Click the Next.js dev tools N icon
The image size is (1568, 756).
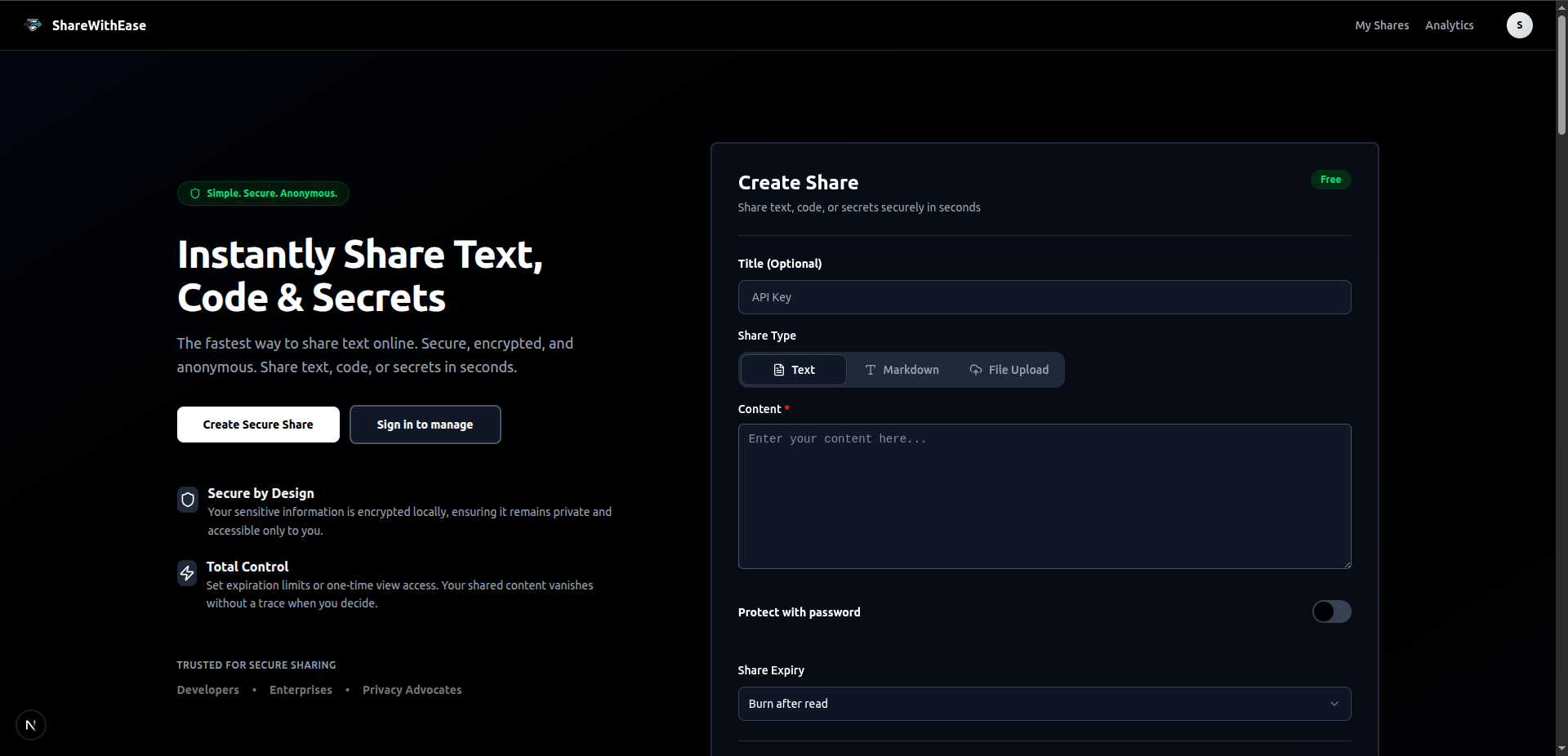tap(31, 725)
